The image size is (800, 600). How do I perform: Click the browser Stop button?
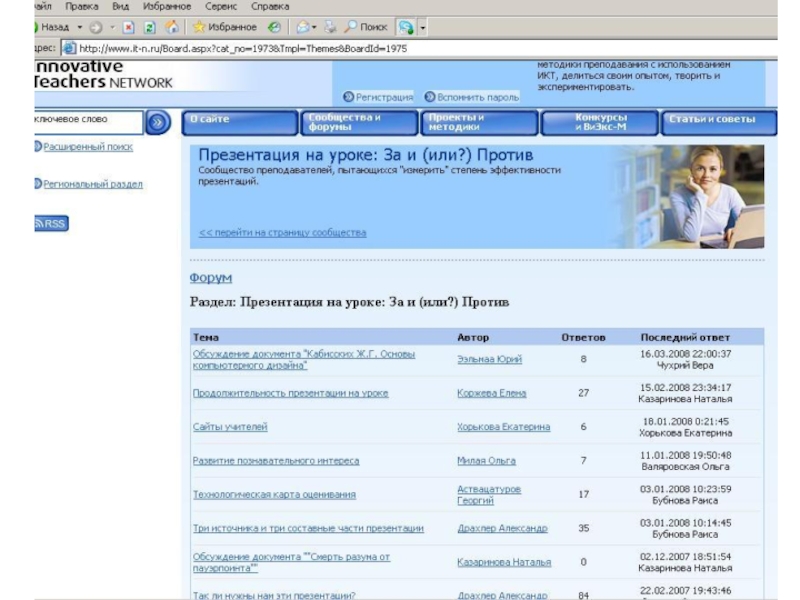pyautogui.click(x=129, y=27)
